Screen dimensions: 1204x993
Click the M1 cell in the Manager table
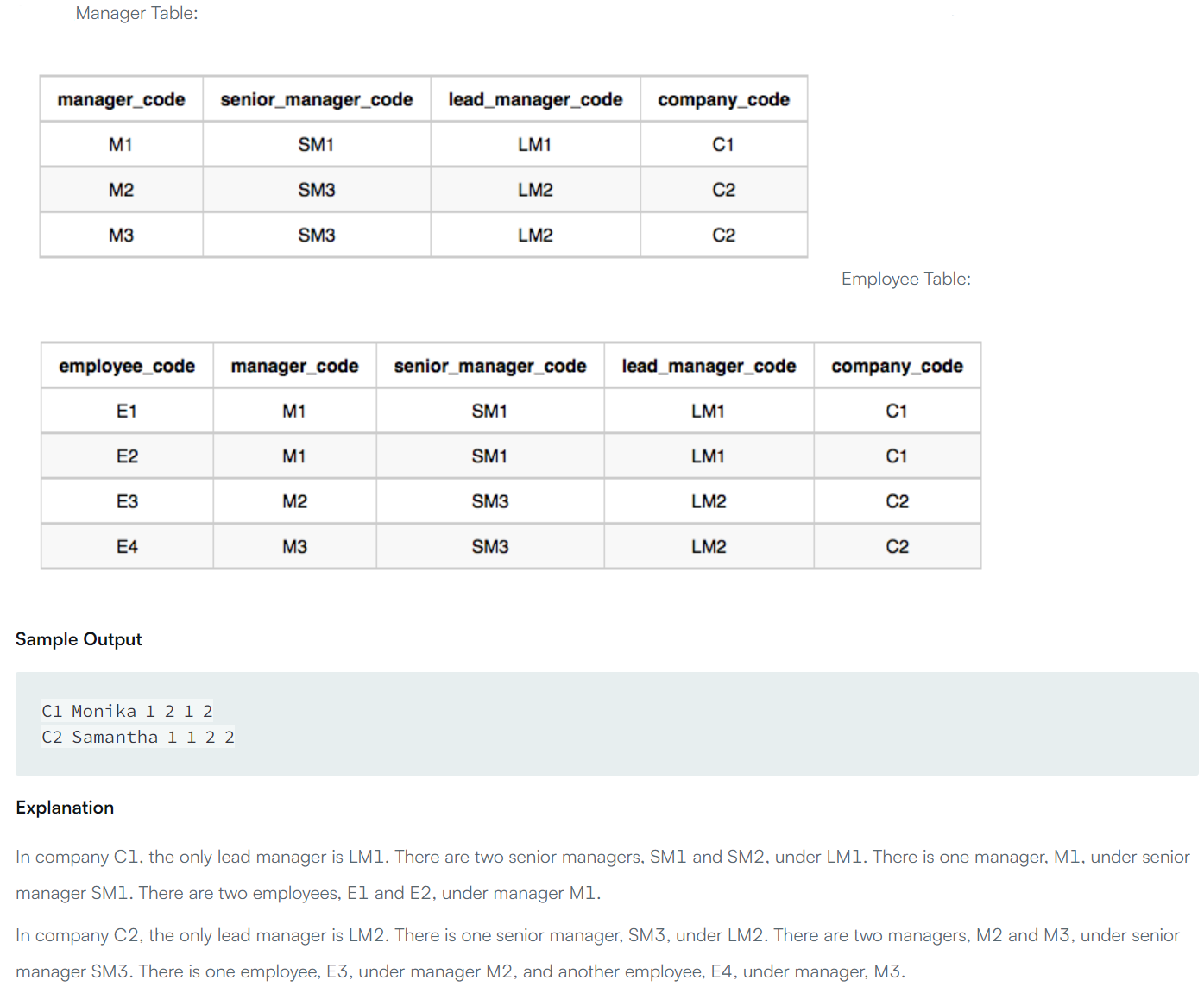click(x=121, y=144)
